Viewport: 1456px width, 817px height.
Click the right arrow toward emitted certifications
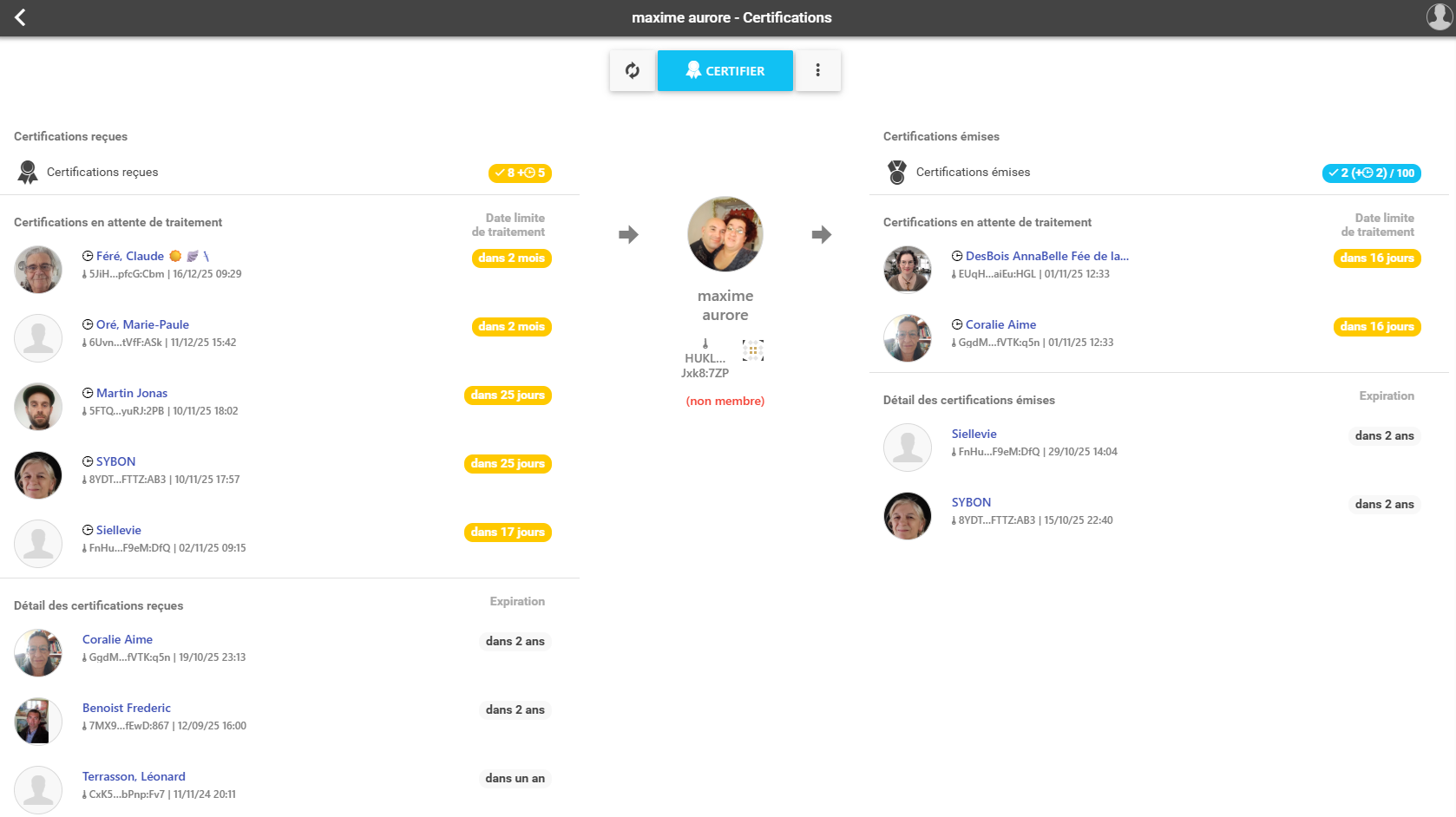pos(821,234)
